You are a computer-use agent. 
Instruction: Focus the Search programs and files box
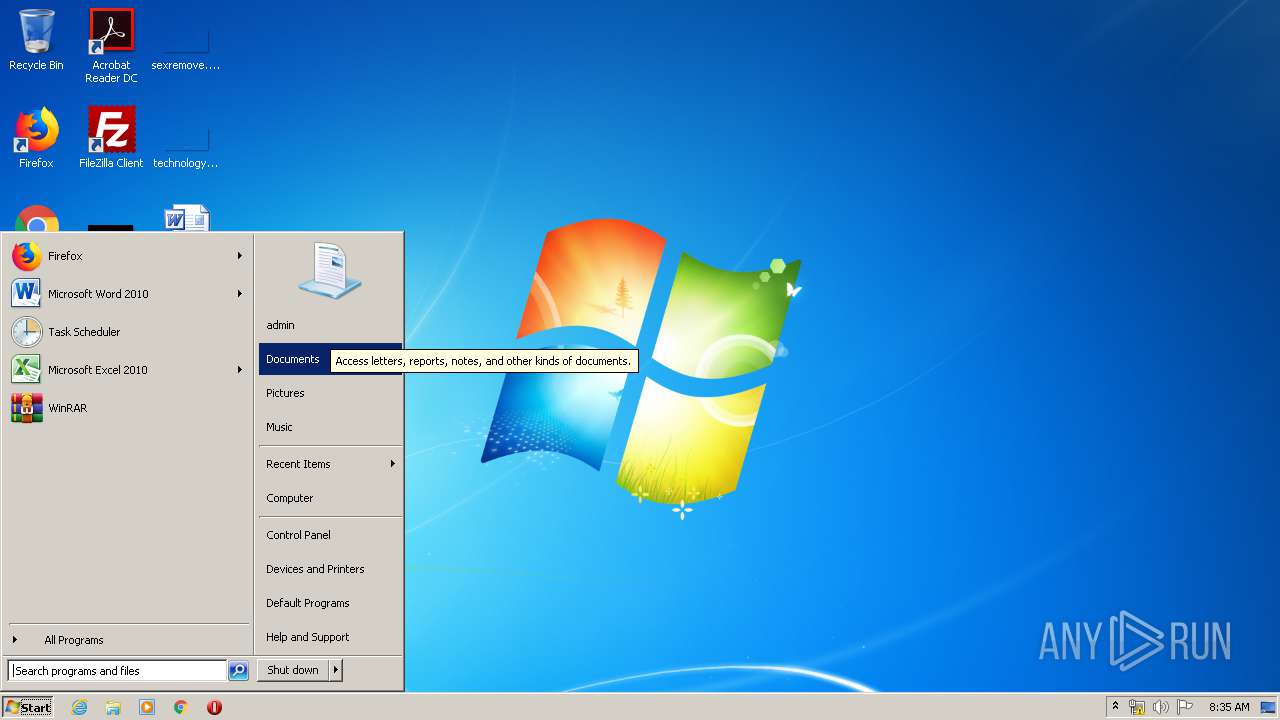point(117,671)
